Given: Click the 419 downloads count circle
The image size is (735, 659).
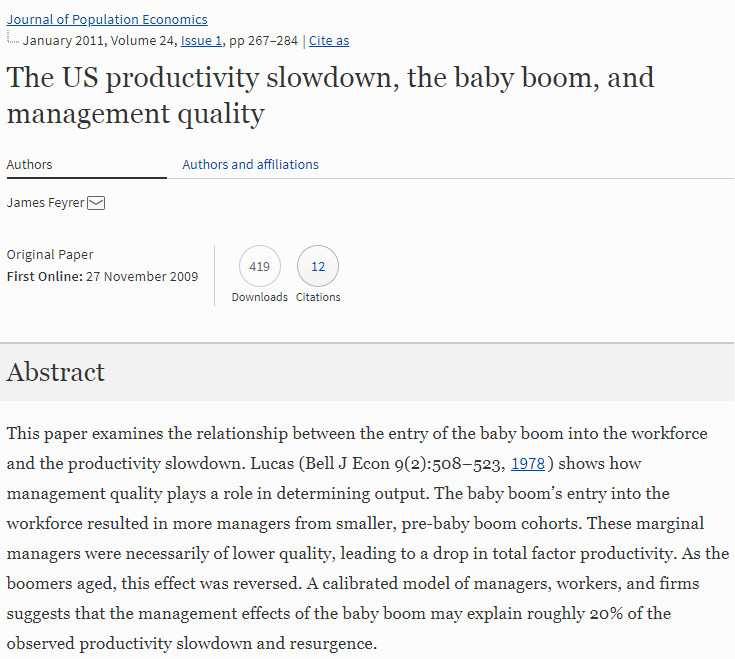Looking at the screenshot, I should (260, 267).
